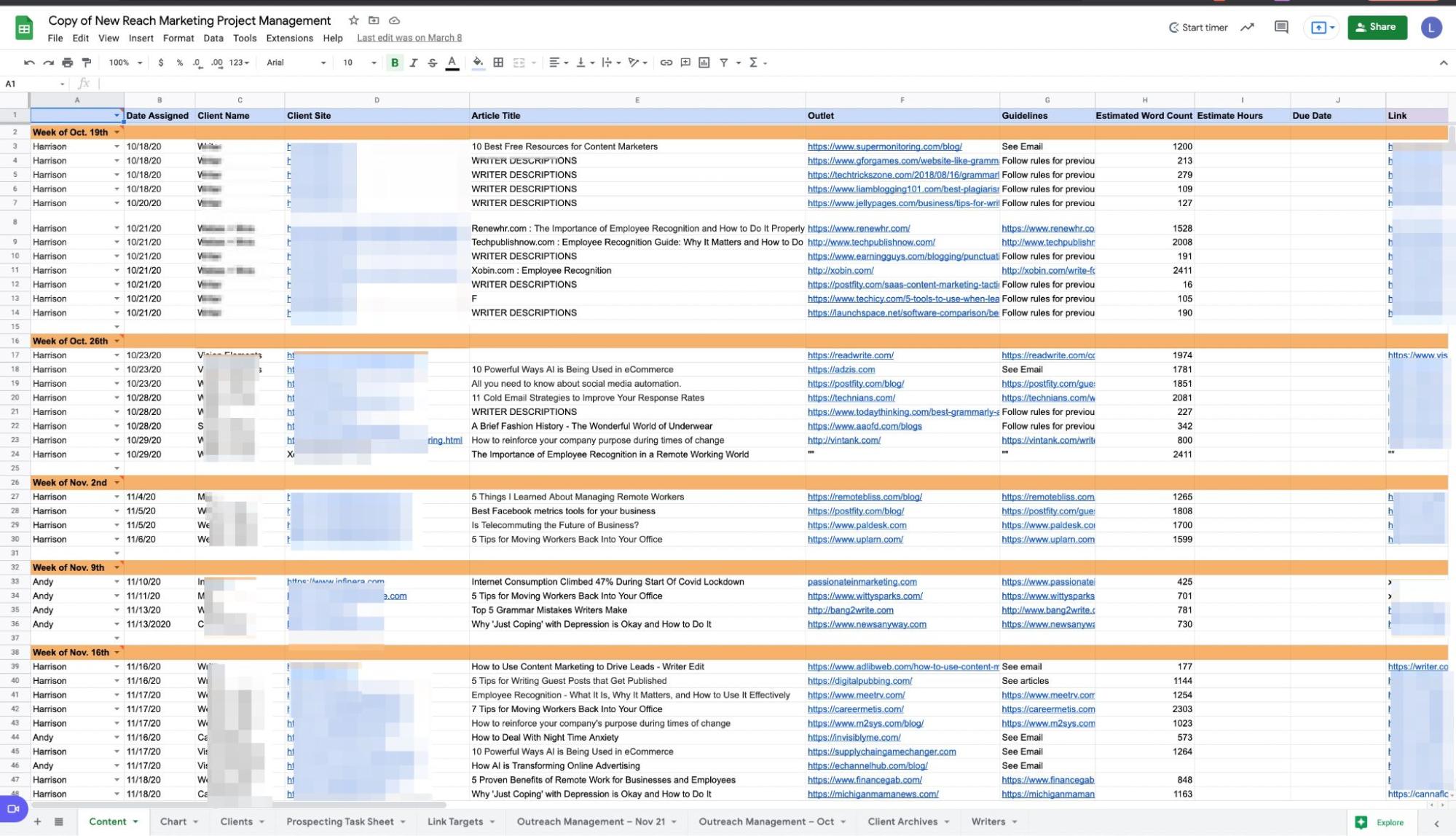
Task: Open comment history icon
Action: point(1280,28)
